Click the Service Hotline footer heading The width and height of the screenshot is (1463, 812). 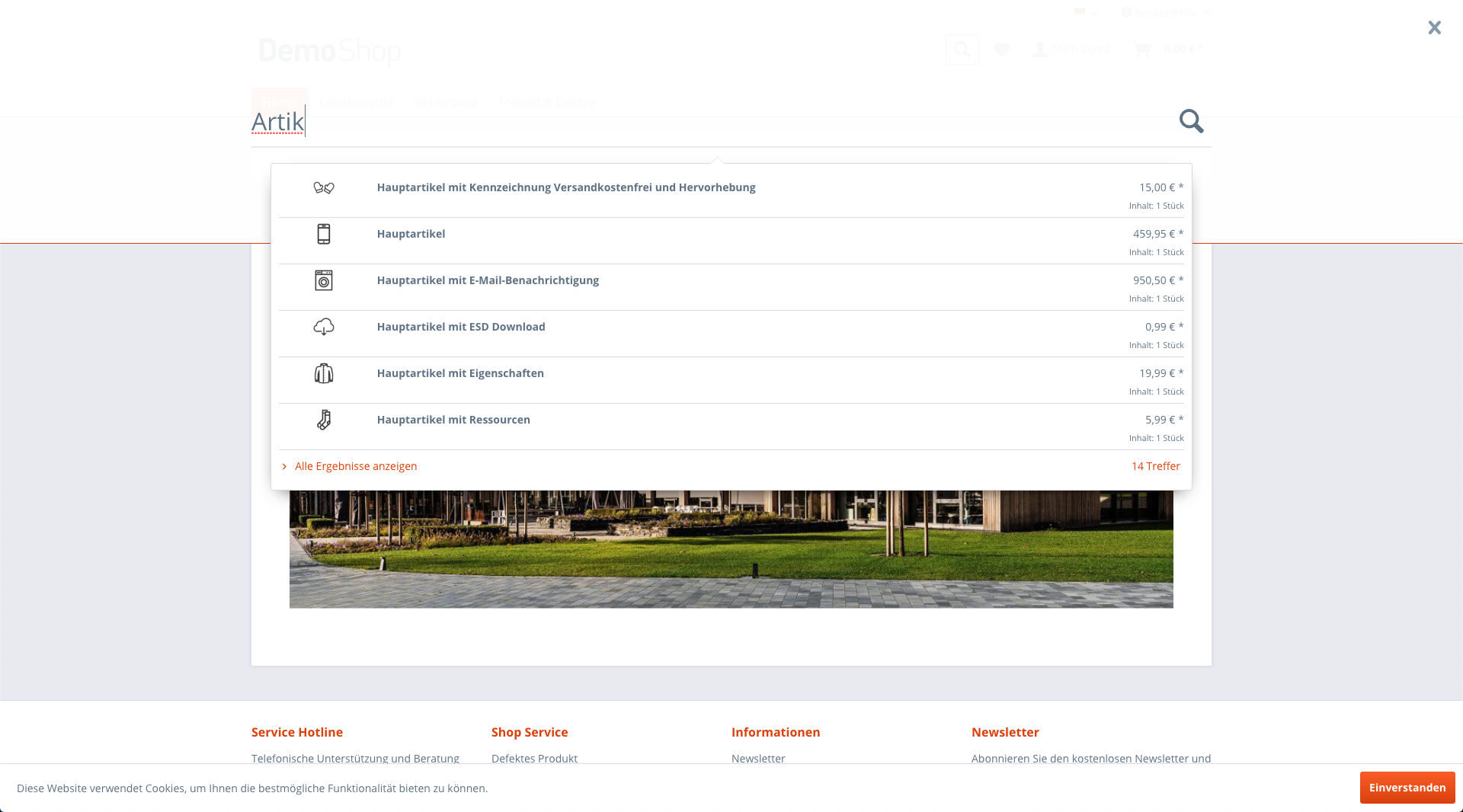point(297,732)
